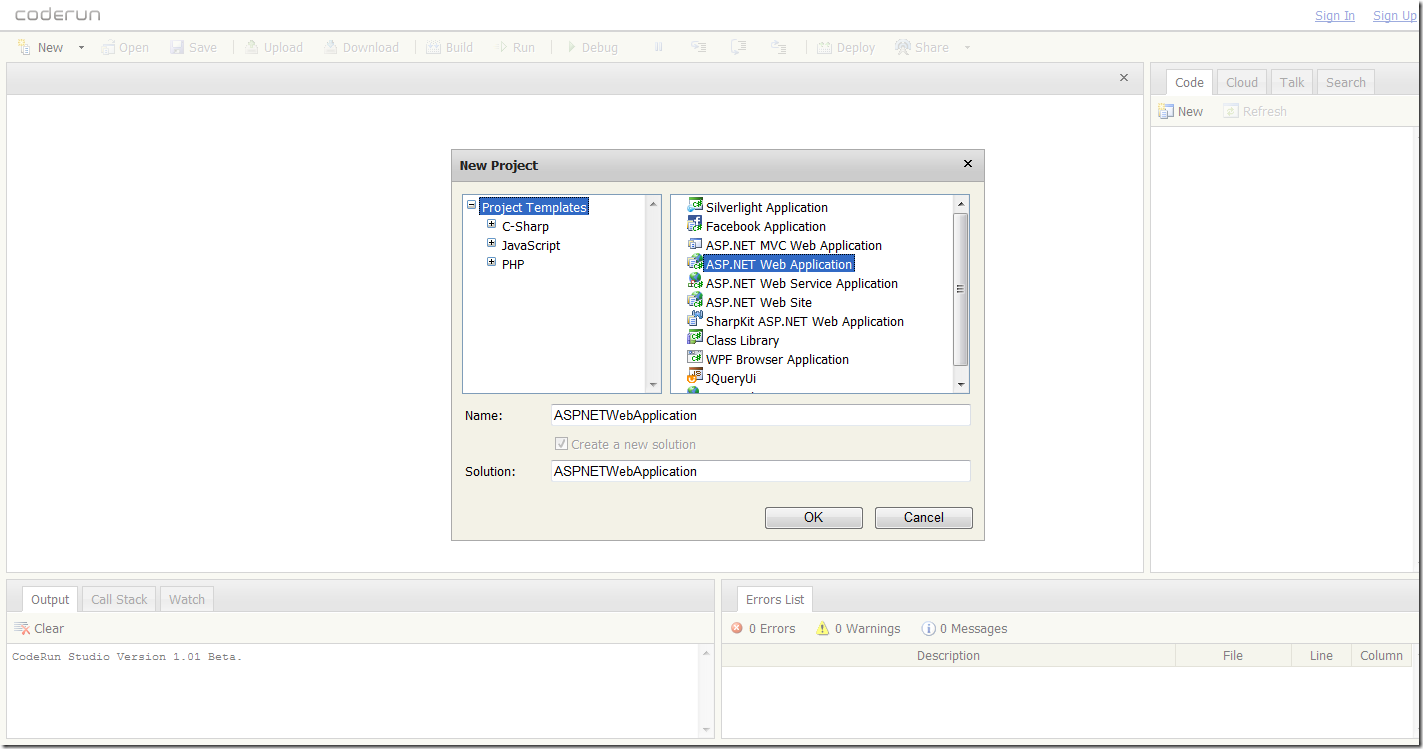The image size is (1423, 749).
Task: Select the SharpKit ASP.NET Web Application icon
Action: 695,319
